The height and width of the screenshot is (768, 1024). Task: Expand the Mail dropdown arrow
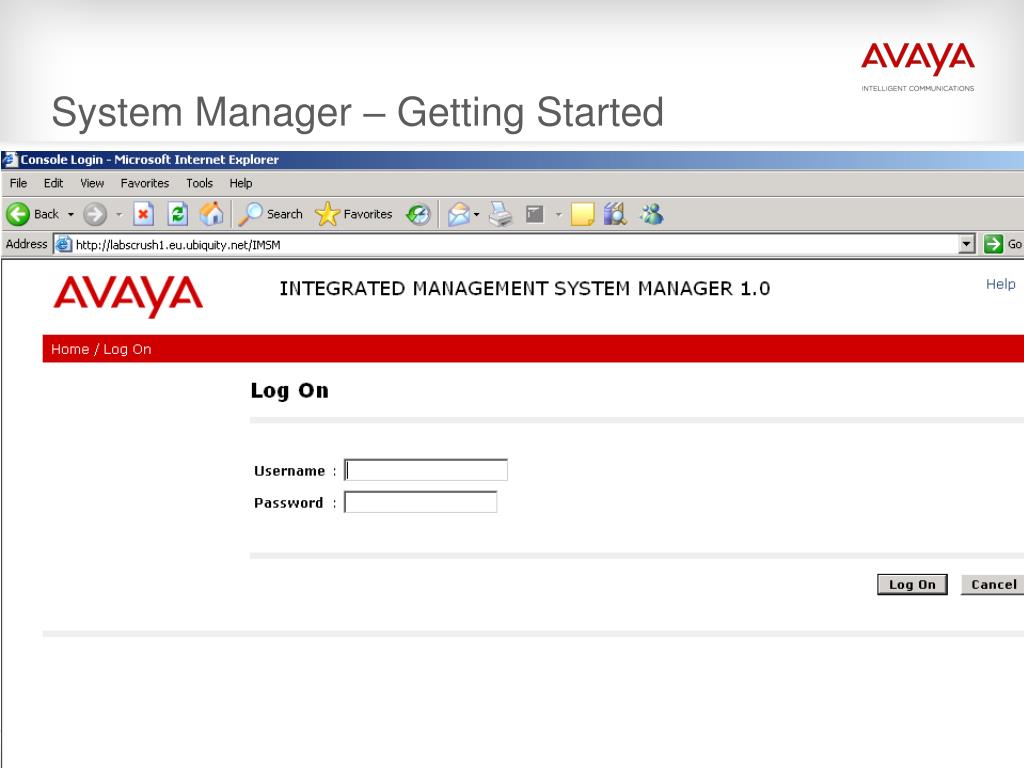pyautogui.click(x=477, y=214)
